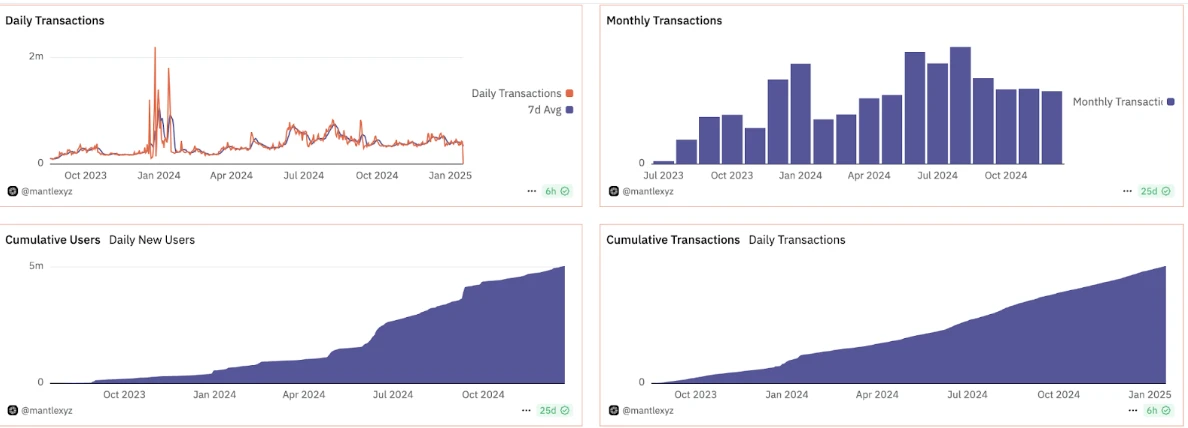
Task: Click the orange Daily Transactions legend swatch
Action: [569, 93]
